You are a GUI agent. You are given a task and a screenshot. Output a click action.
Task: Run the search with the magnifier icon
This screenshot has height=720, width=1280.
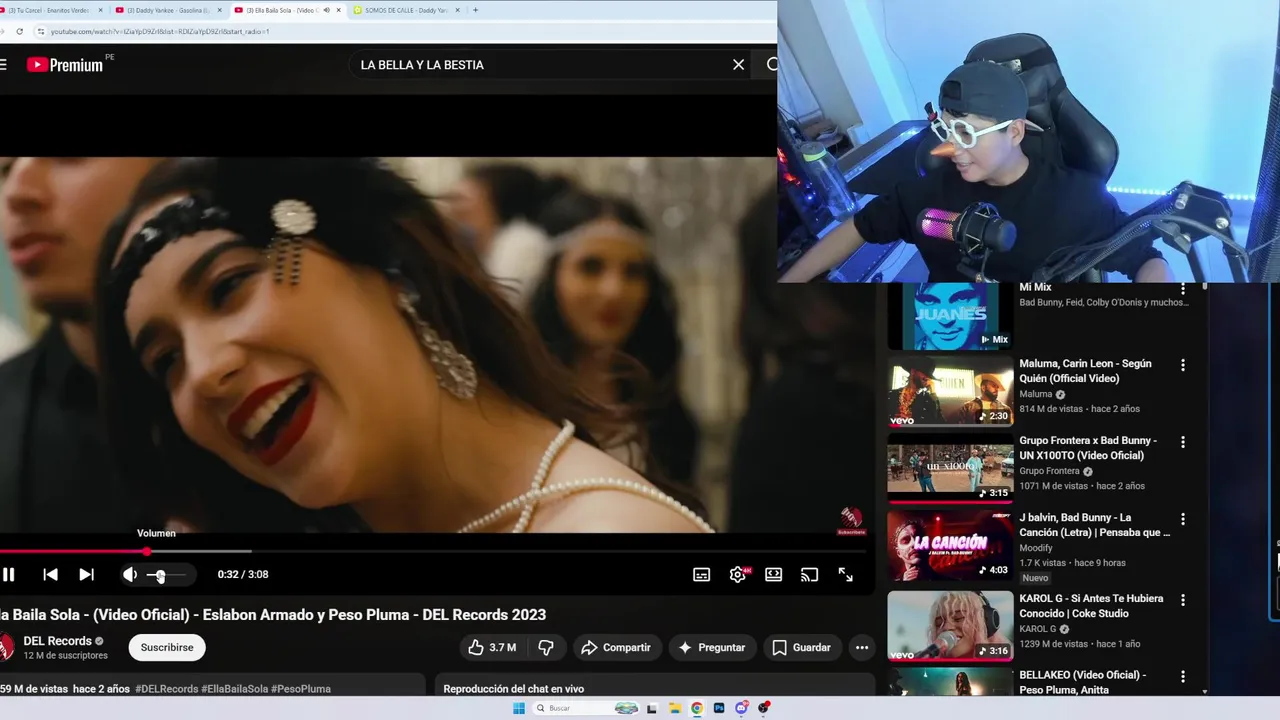(x=772, y=64)
